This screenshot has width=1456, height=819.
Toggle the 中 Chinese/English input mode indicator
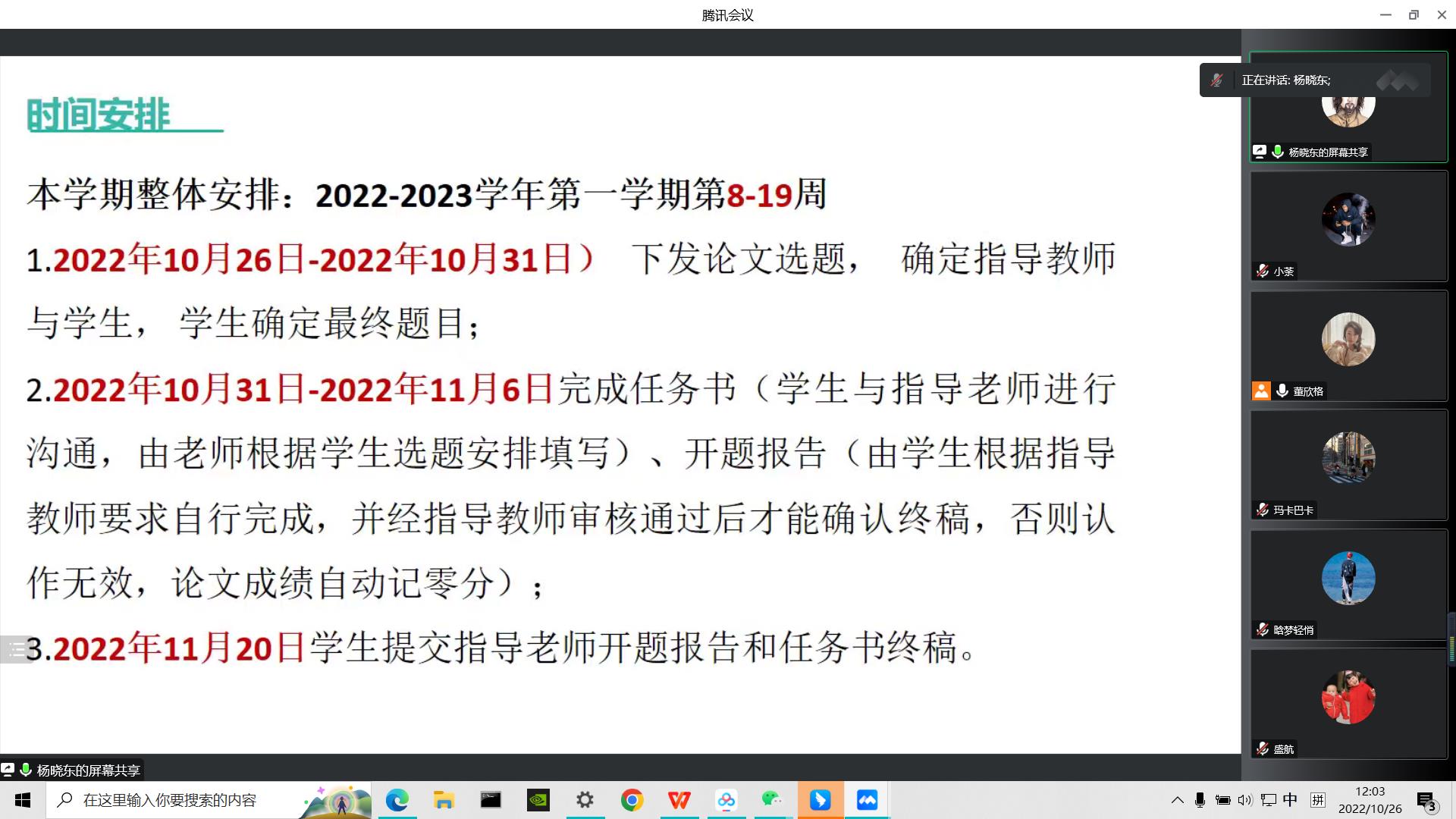point(1290,800)
